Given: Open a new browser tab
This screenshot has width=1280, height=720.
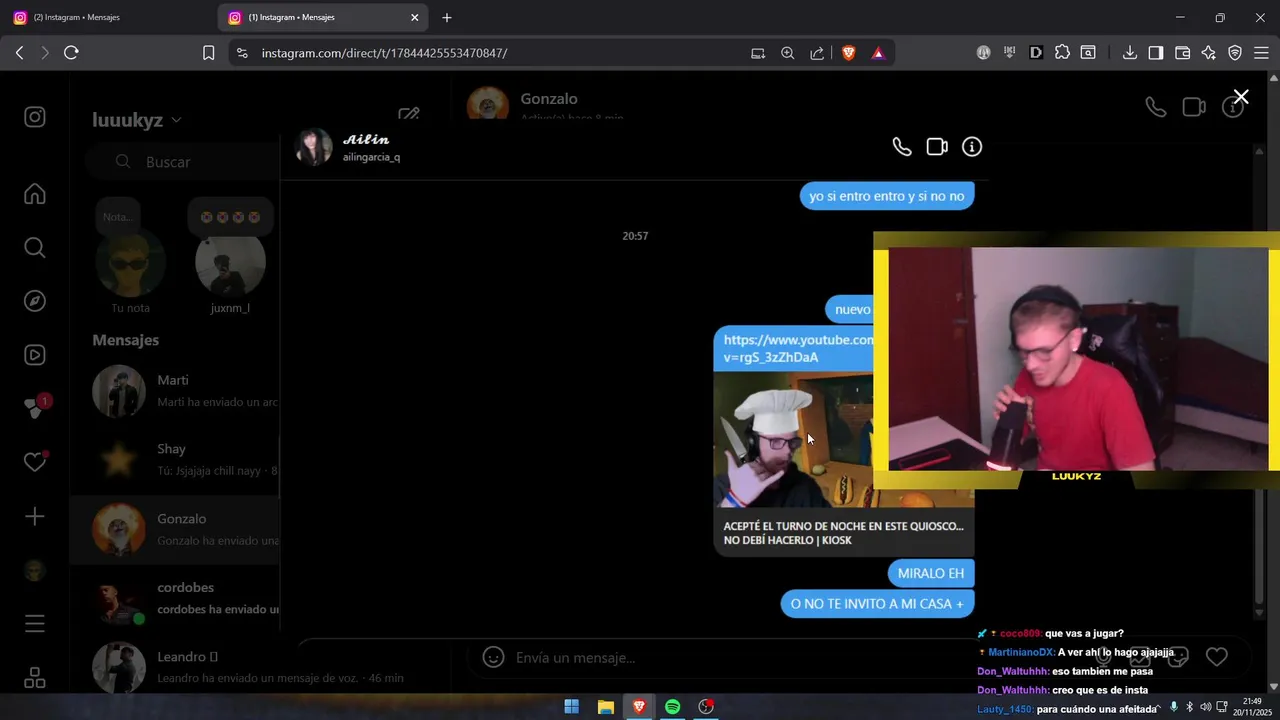Looking at the screenshot, I should (x=447, y=17).
